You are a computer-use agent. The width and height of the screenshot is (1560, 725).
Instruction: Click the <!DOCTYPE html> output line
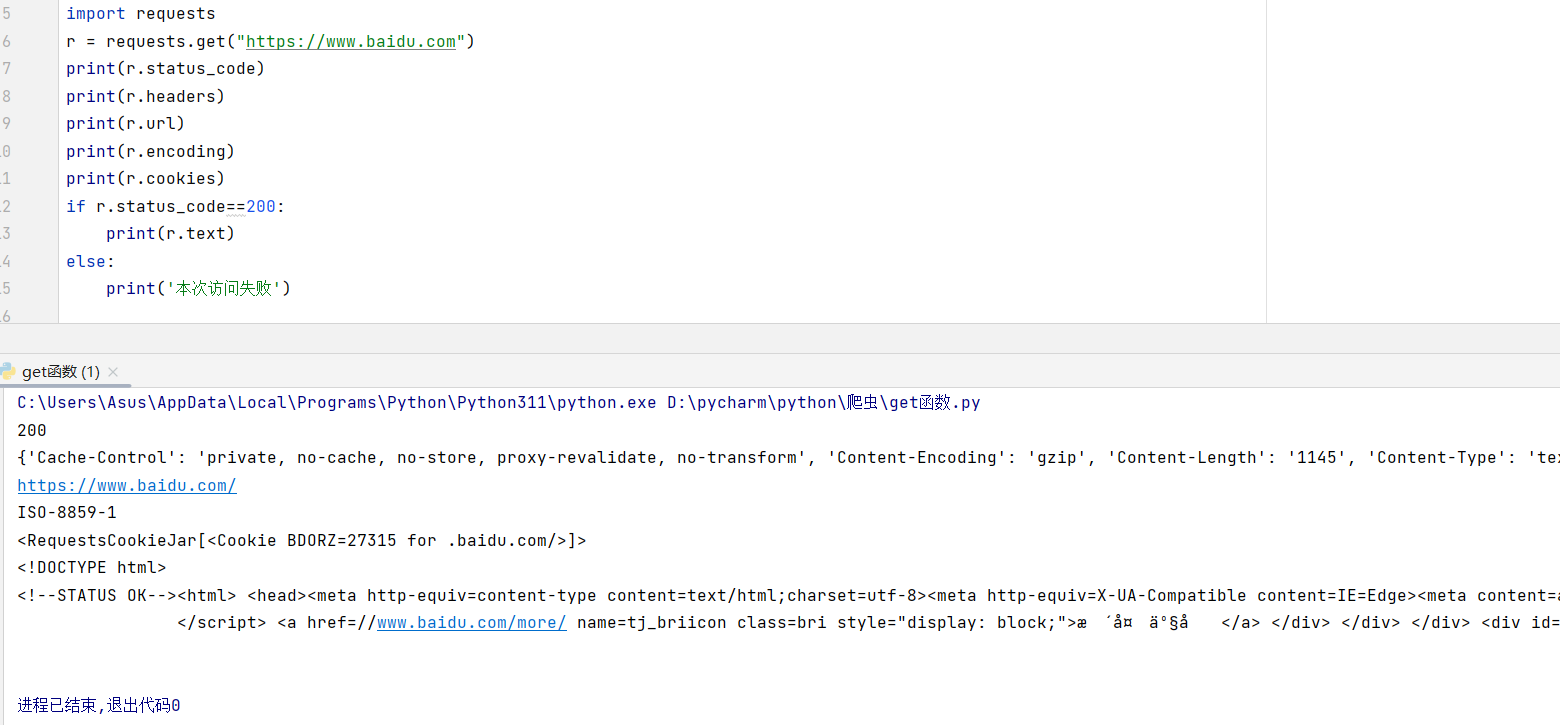pos(92,568)
